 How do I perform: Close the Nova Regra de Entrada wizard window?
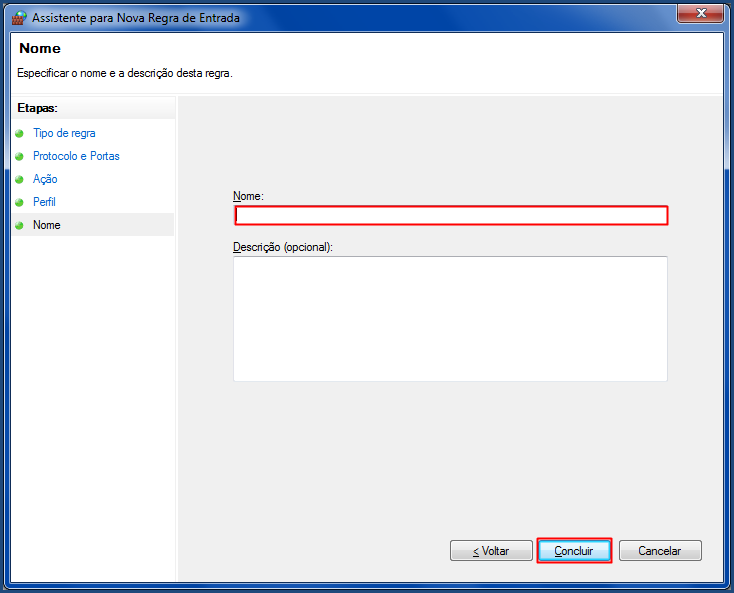tap(700, 13)
